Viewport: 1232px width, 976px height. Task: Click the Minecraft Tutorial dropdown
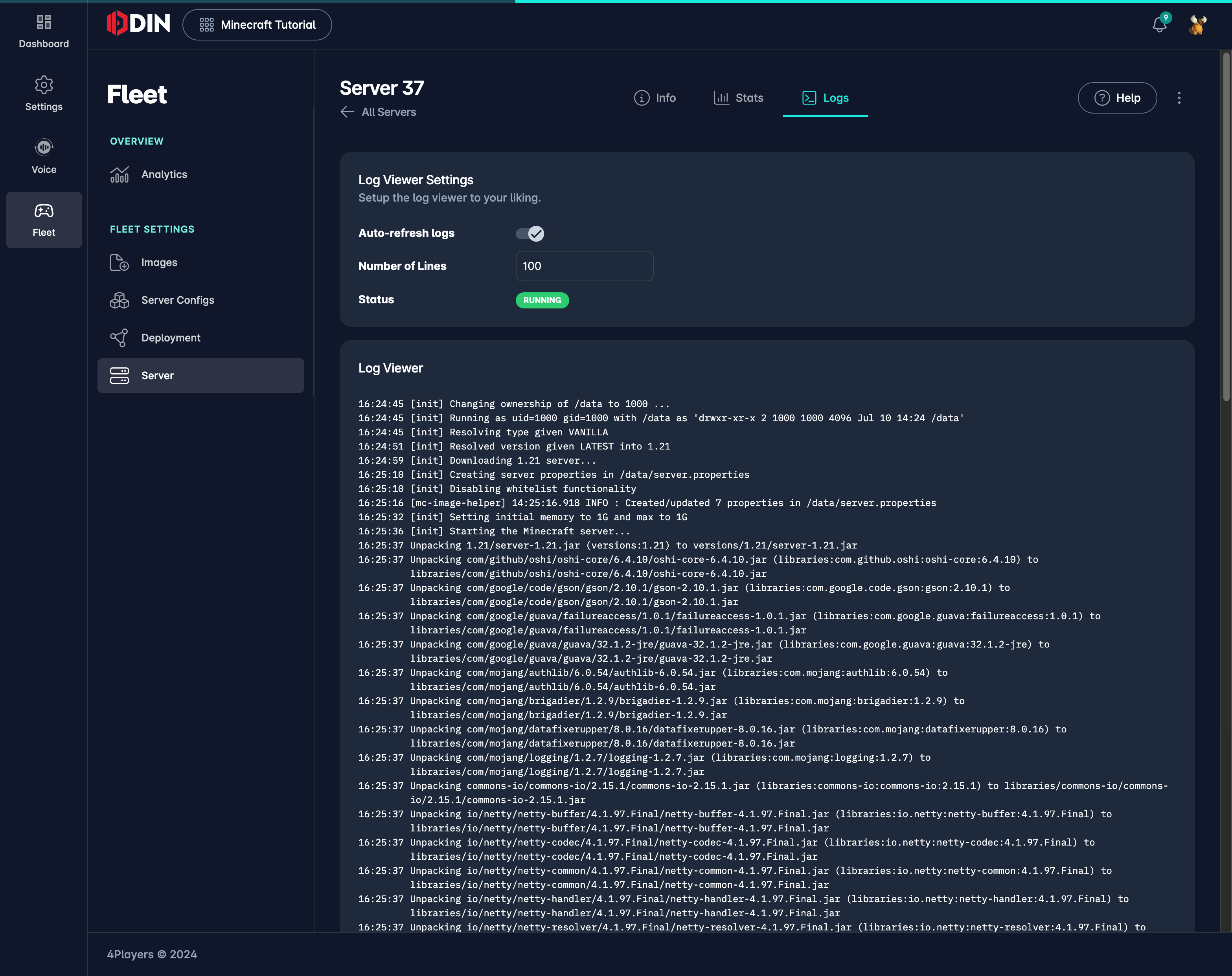pyautogui.click(x=257, y=24)
